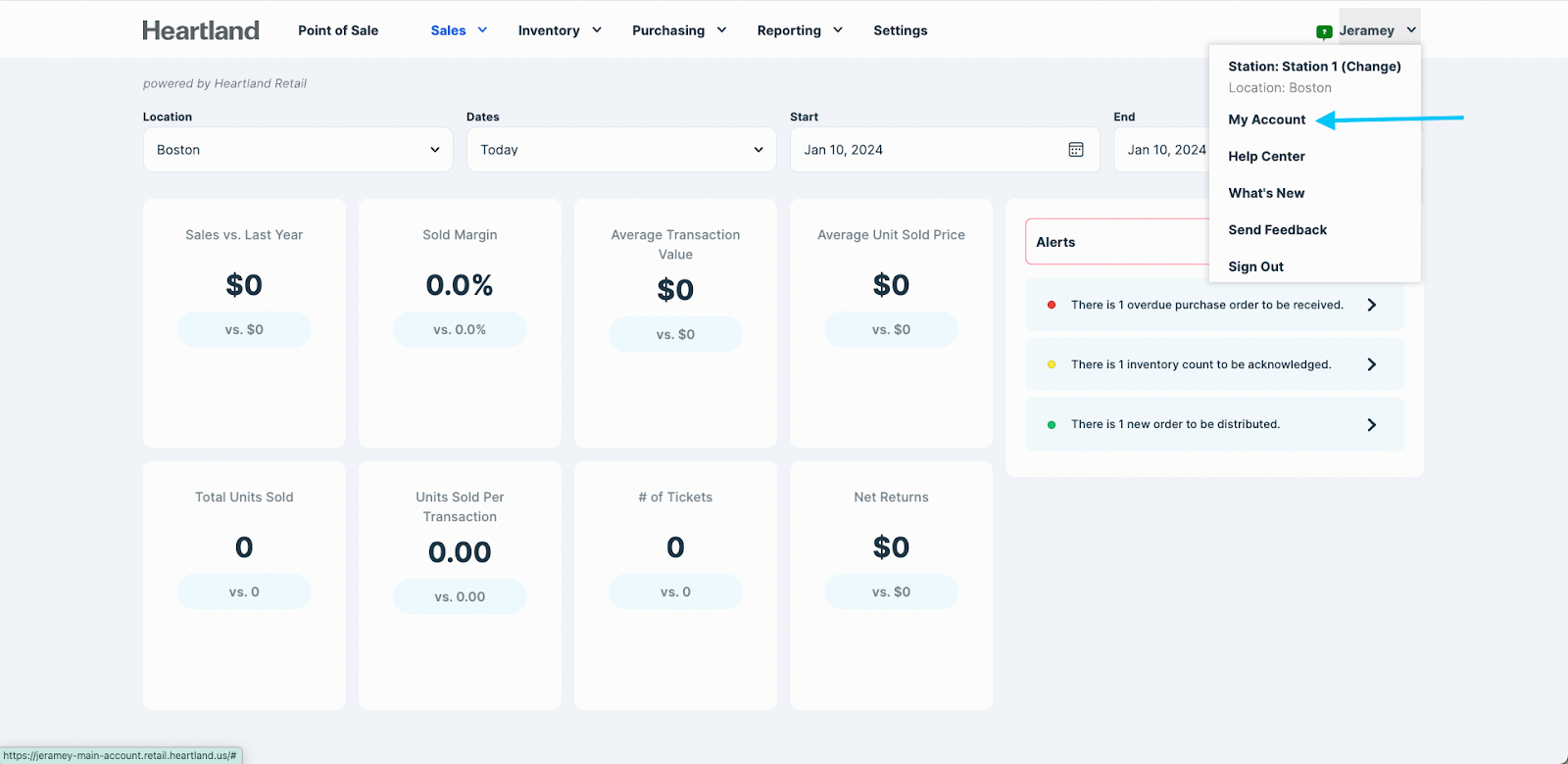
Task: Expand the Inventory menu
Action: coord(560,30)
